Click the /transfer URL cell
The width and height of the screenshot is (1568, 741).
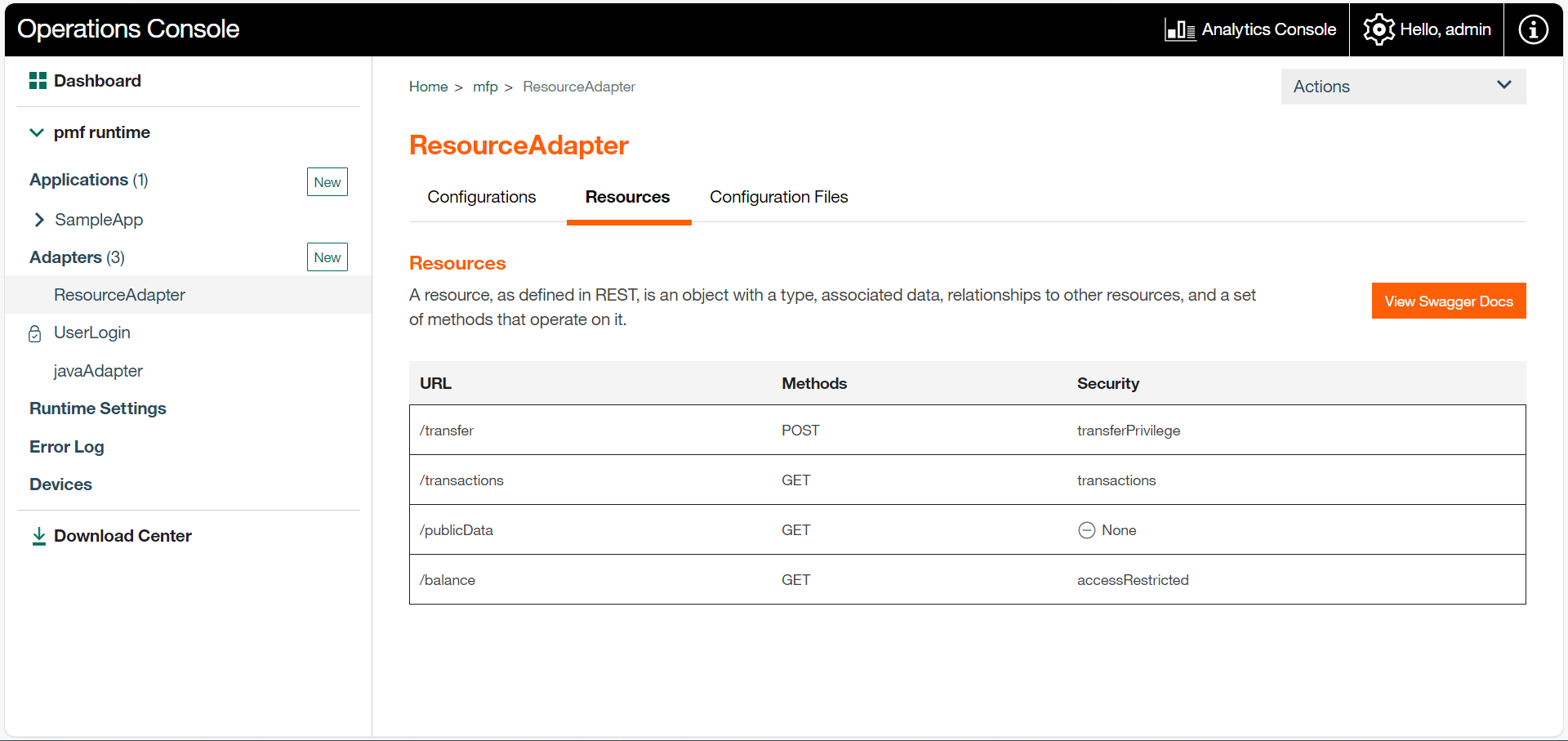point(447,431)
